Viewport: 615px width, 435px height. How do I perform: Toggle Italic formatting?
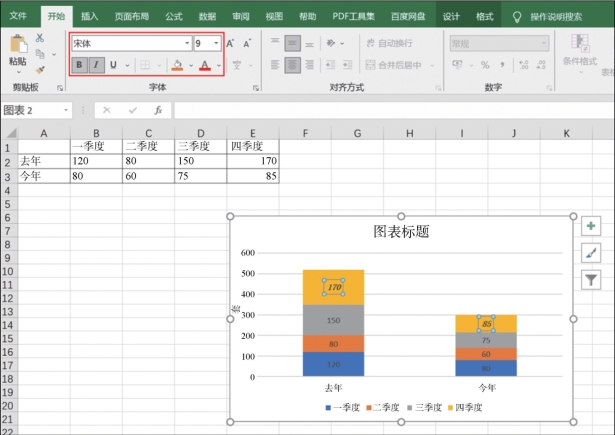pos(96,65)
